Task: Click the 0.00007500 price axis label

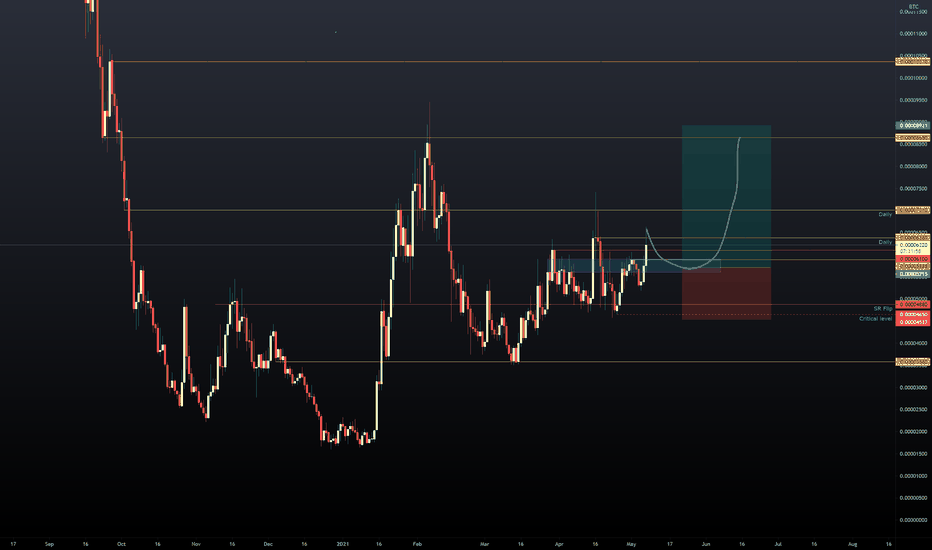Action: click(x=913, y=188)
